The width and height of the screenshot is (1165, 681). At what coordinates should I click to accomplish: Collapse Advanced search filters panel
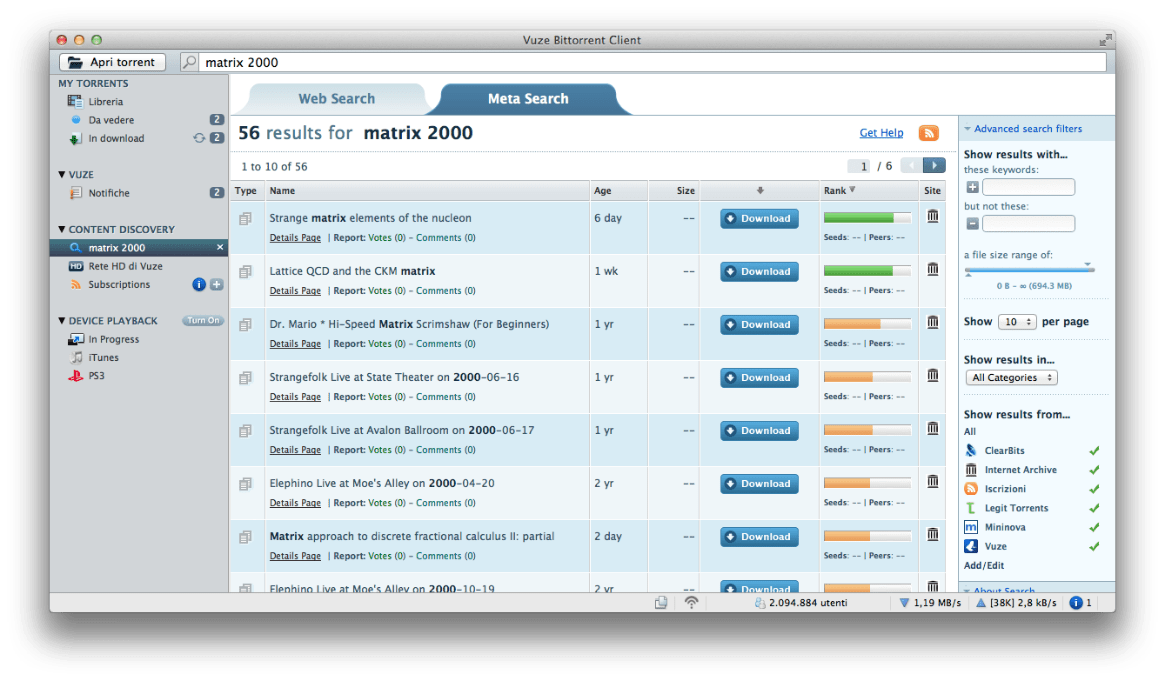[x=967, y=129]
